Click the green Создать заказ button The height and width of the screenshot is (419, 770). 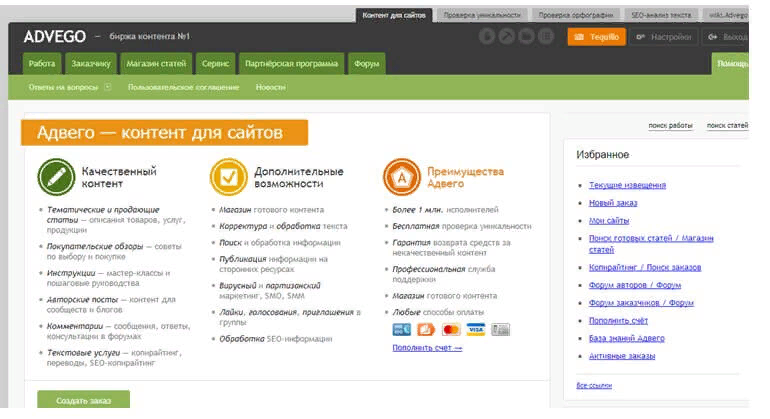(83, 400)
